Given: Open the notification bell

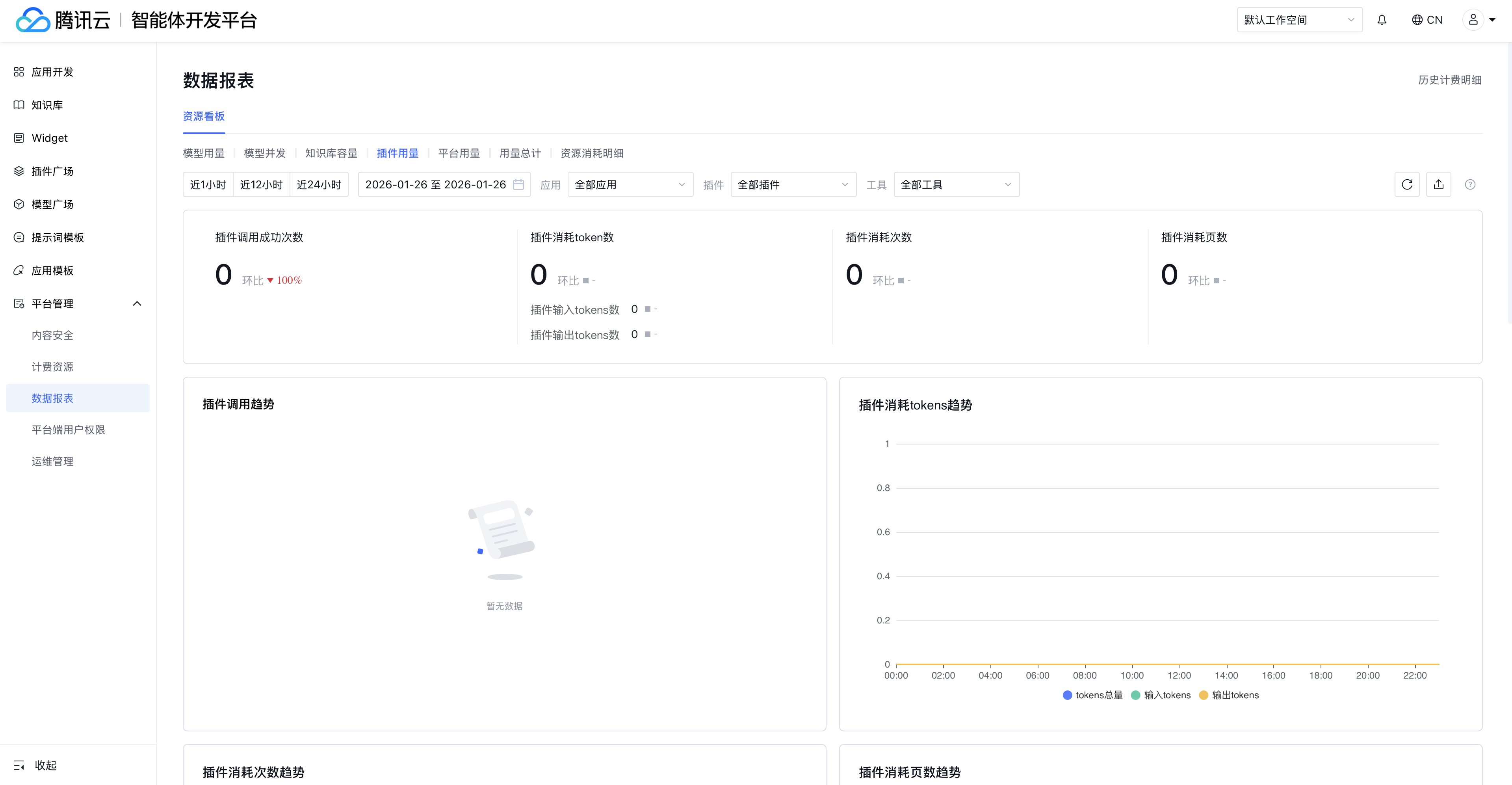Looking at the screenshot, I should click(x=1382, y=20).
